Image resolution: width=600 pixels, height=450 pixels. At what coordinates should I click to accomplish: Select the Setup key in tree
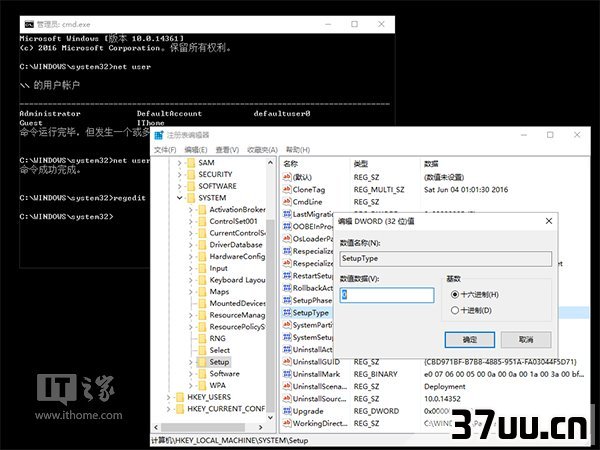(x=219, y=362)
